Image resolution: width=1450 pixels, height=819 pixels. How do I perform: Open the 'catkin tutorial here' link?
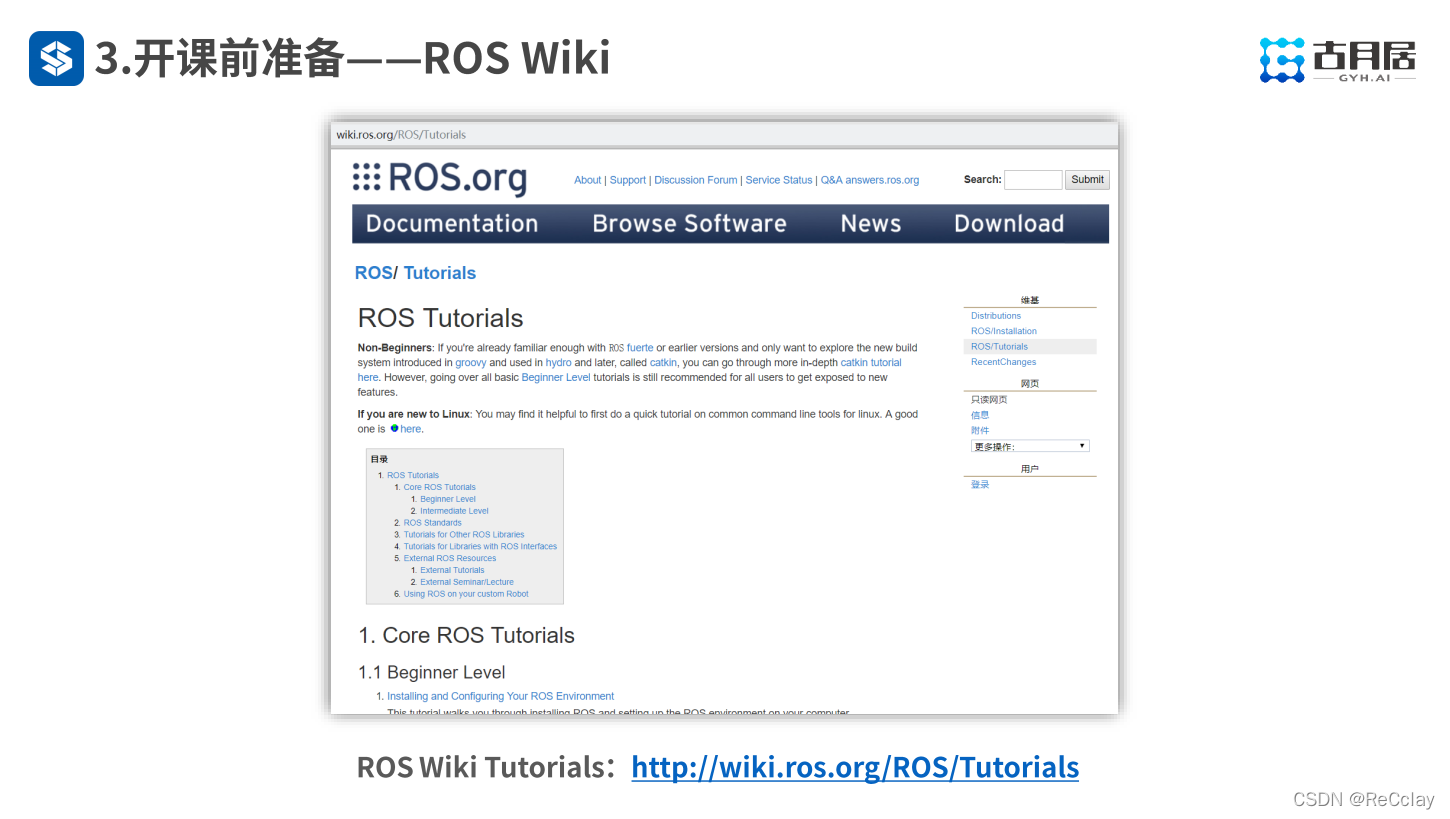871,363
